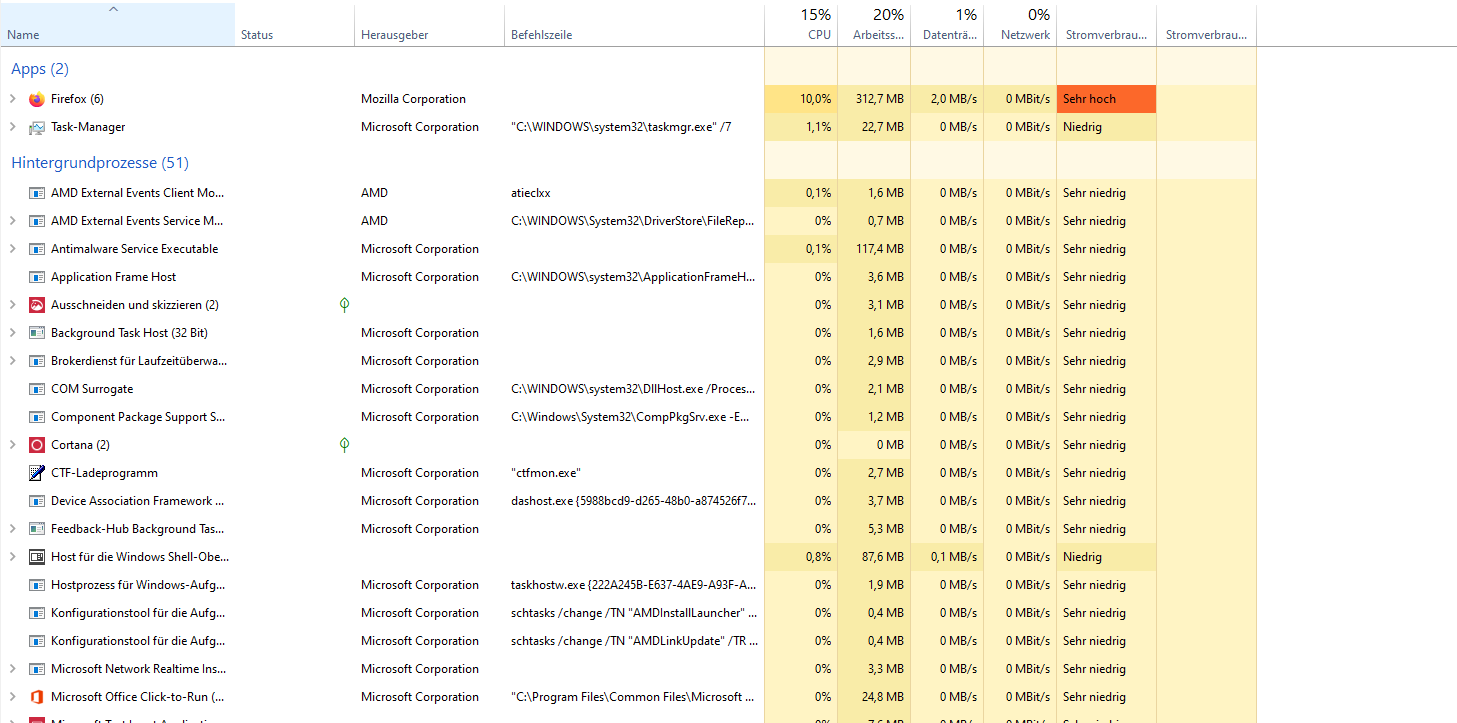Click the Feedback-Hub Background Task icon
This screenshot has width=1457, height=723.
pyautogui.click(x=37, y=529)
